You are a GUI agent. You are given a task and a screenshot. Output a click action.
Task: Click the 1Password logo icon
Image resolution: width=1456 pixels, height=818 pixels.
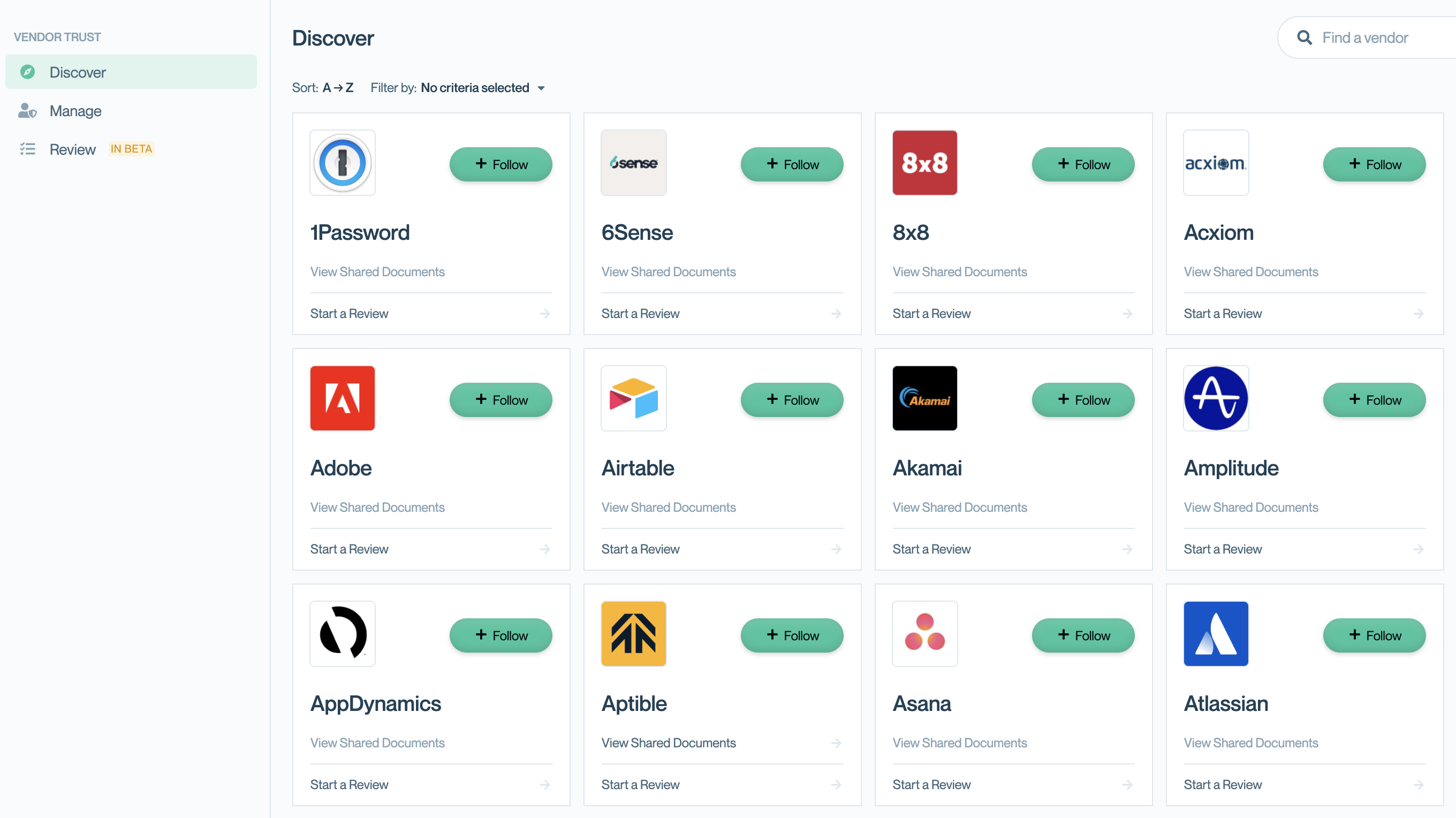click(x=343, y=163)
